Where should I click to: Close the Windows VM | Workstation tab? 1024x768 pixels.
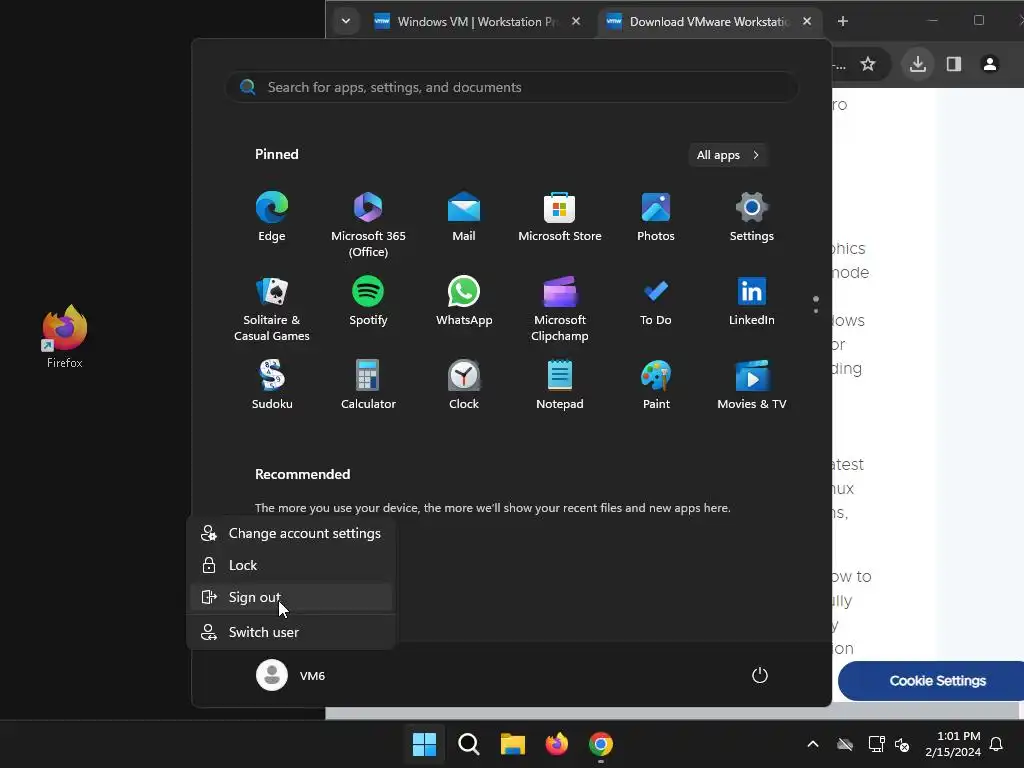576,22
